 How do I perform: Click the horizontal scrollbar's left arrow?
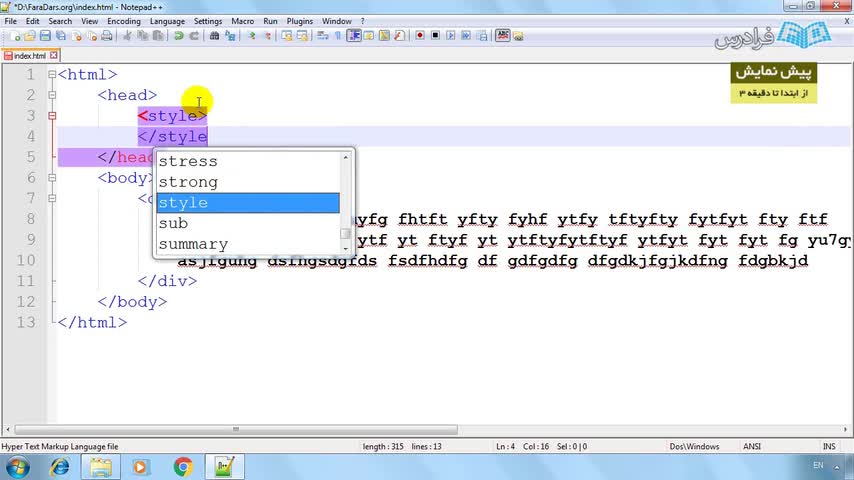pos(8,429)
